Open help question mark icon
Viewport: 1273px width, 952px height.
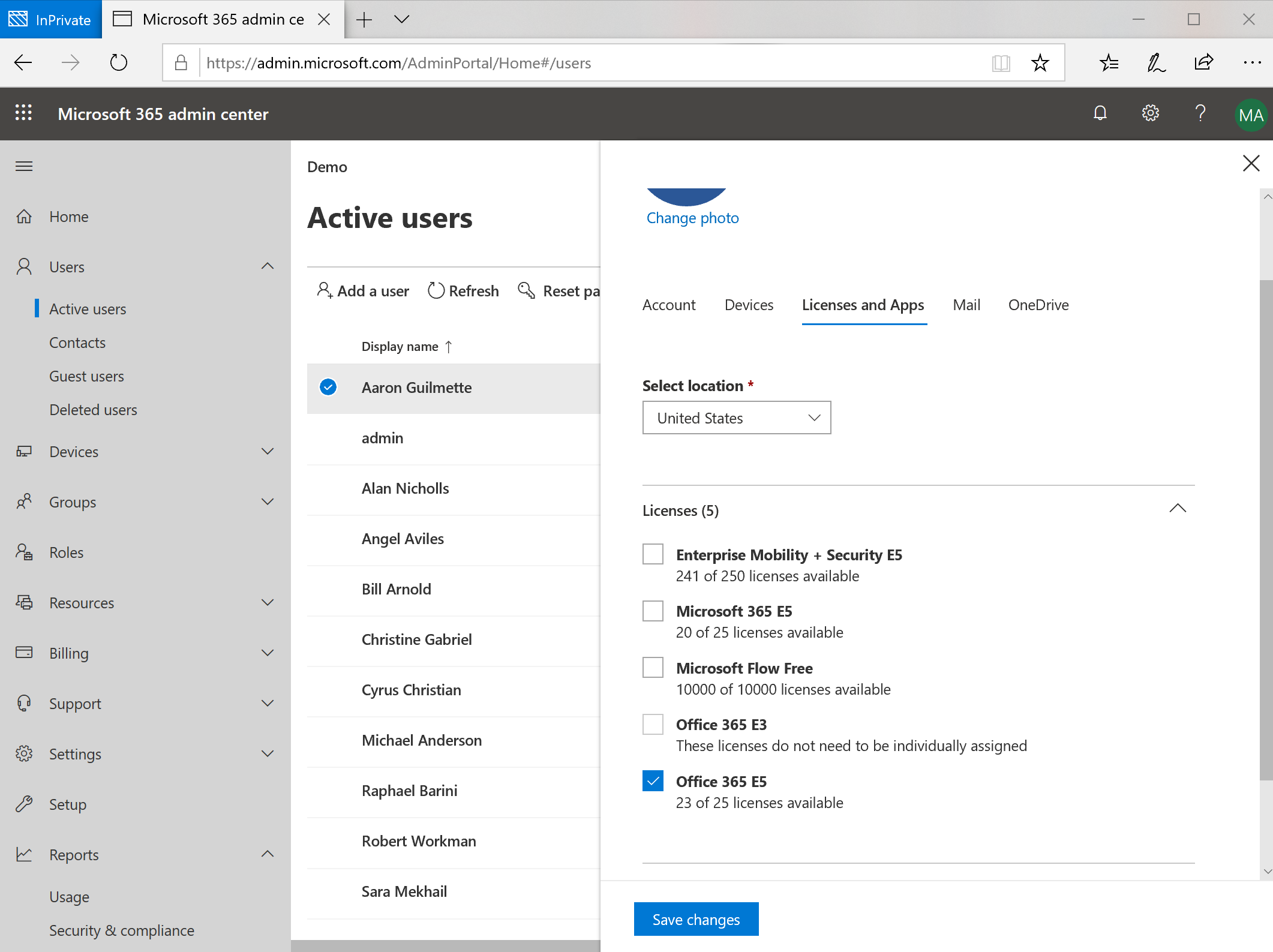[1200, 113]
